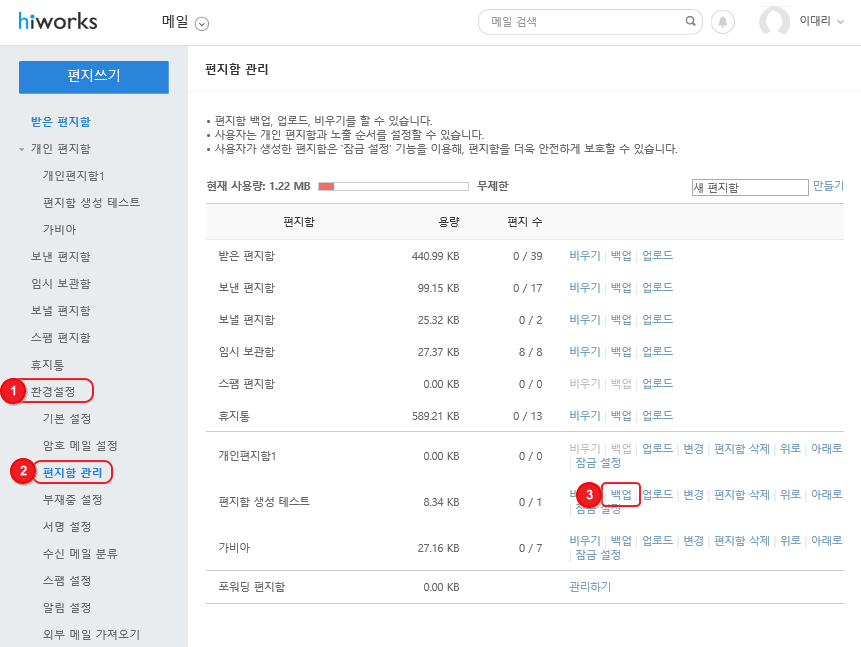Open 잠금 설정 for 개인편지함1

(x=598, y=463)
